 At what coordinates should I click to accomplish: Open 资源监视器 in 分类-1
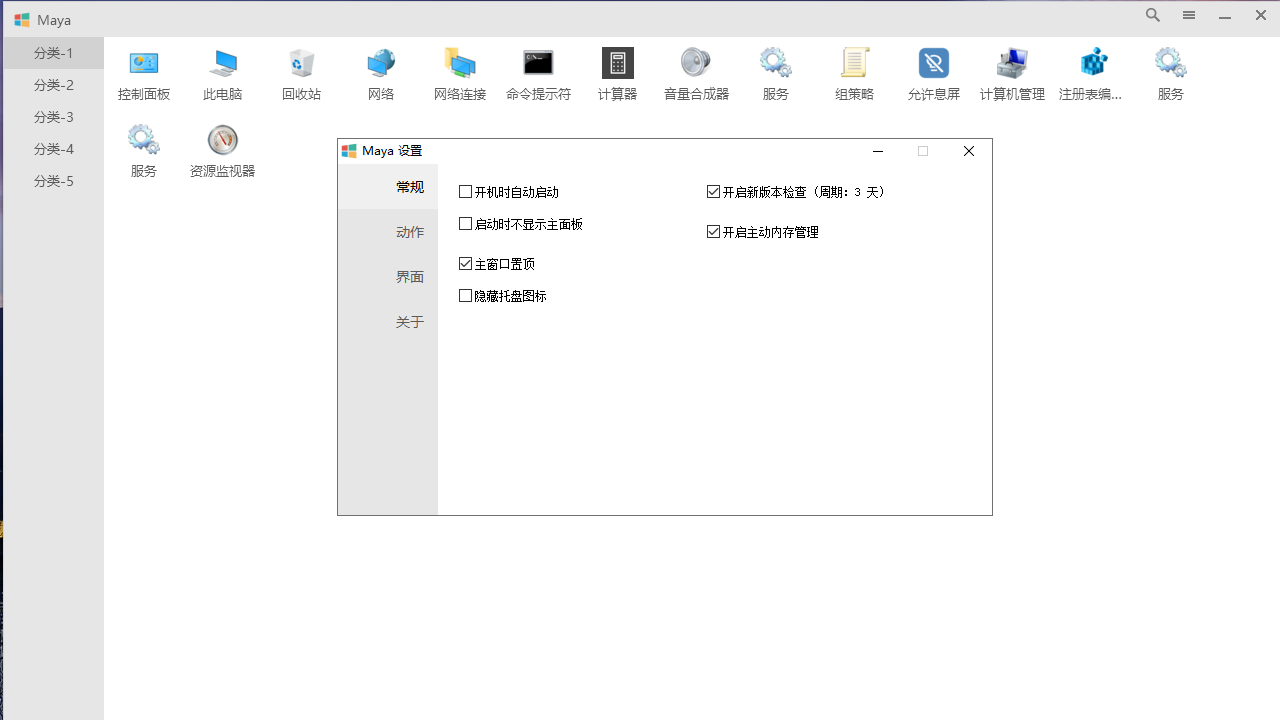coord(222,149)
